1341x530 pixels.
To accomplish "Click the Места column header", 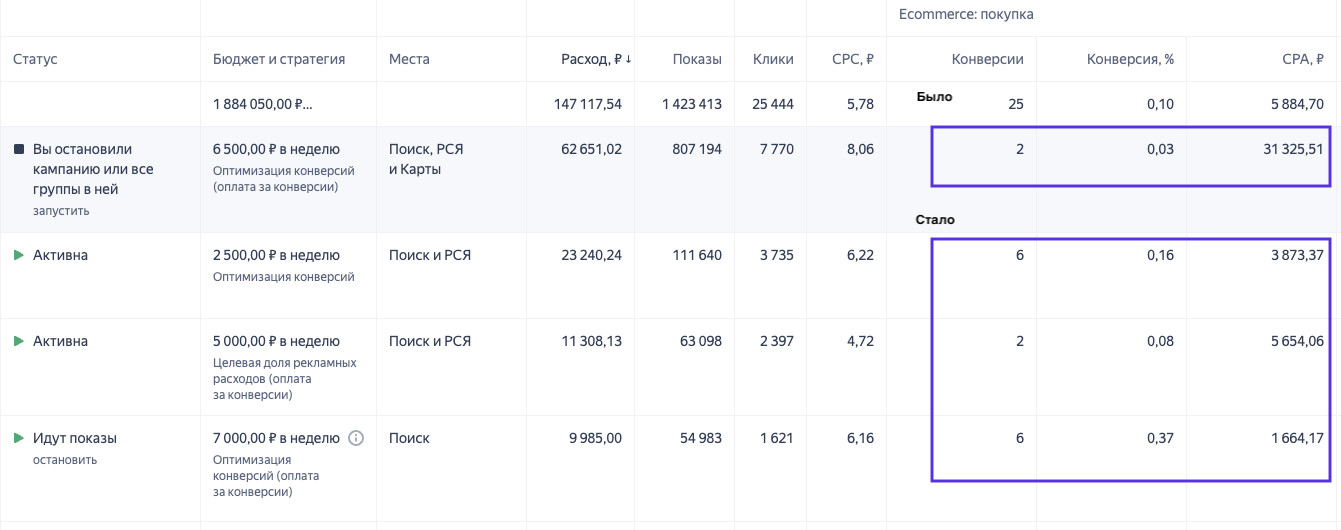I will click(409, 59).
